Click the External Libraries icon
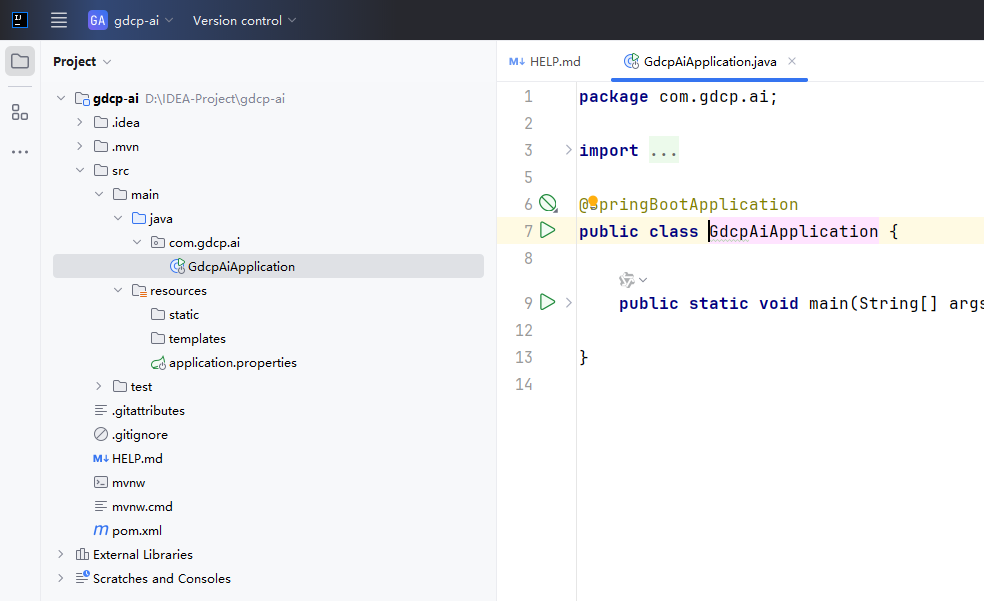Viewport: 984px width, 601px height. (x=82, y=555)
